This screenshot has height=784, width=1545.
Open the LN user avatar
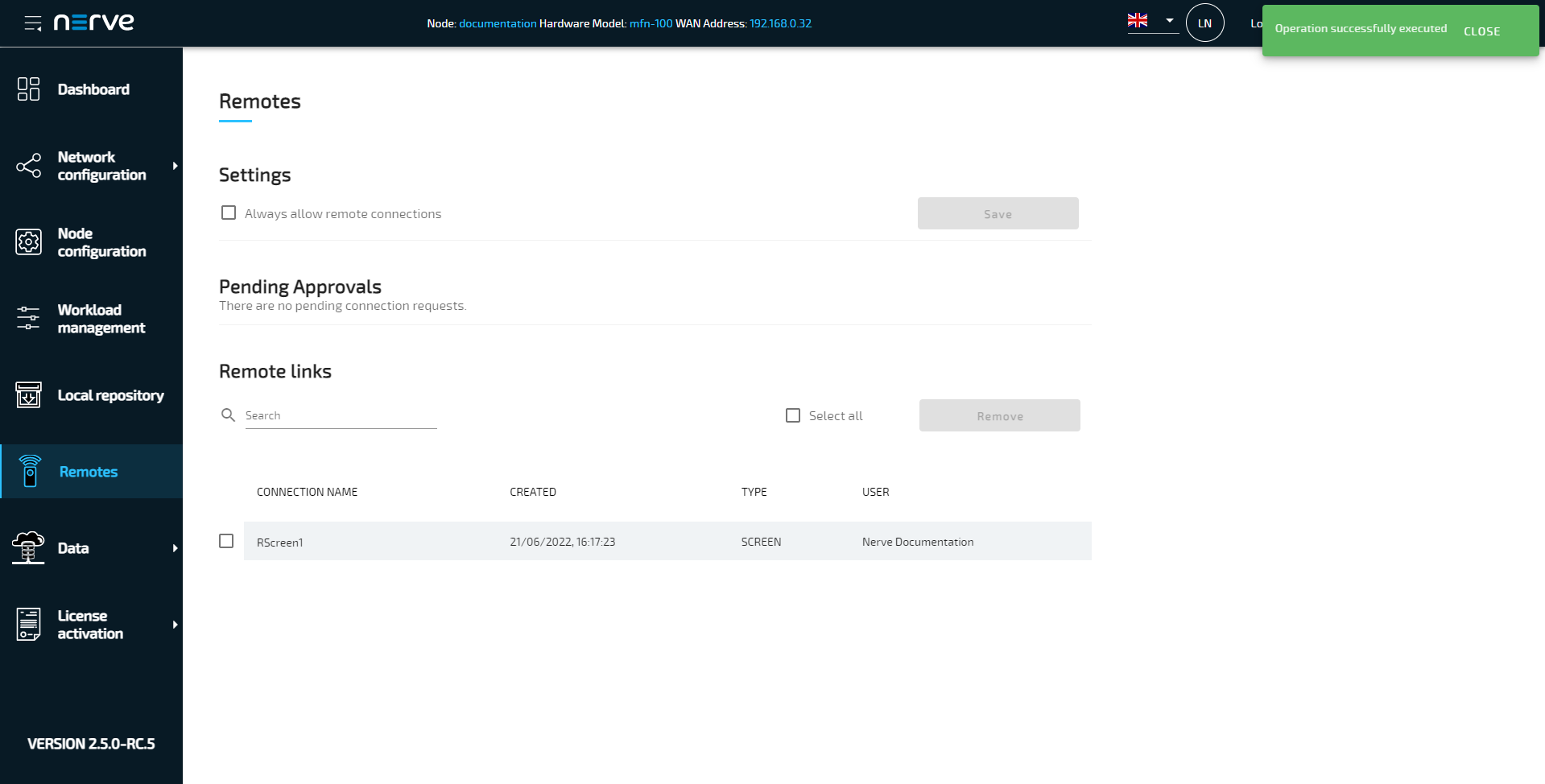tap(1204, 23)
